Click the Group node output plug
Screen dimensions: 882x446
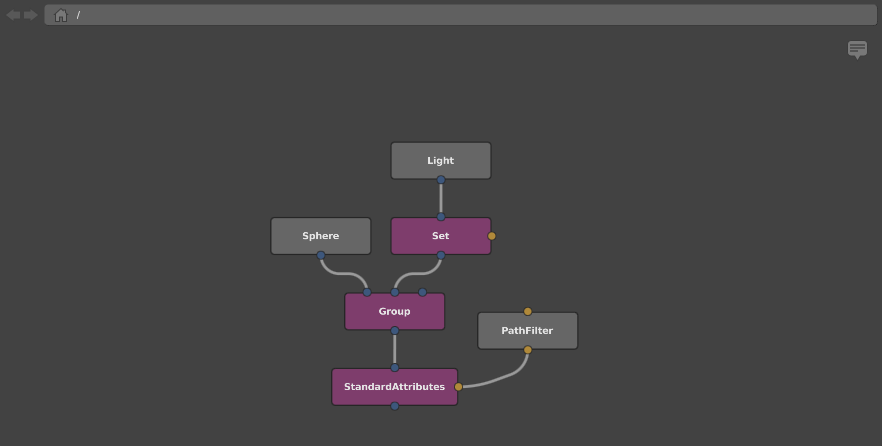(395, 331)
